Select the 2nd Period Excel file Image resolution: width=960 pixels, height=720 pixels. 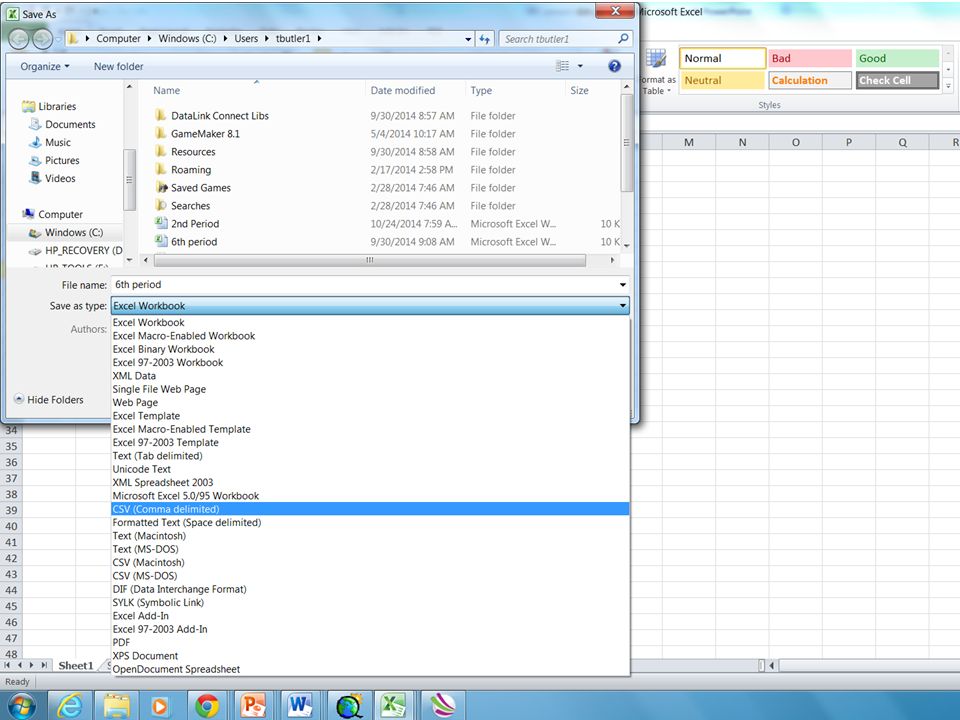[x=195, y=224]
